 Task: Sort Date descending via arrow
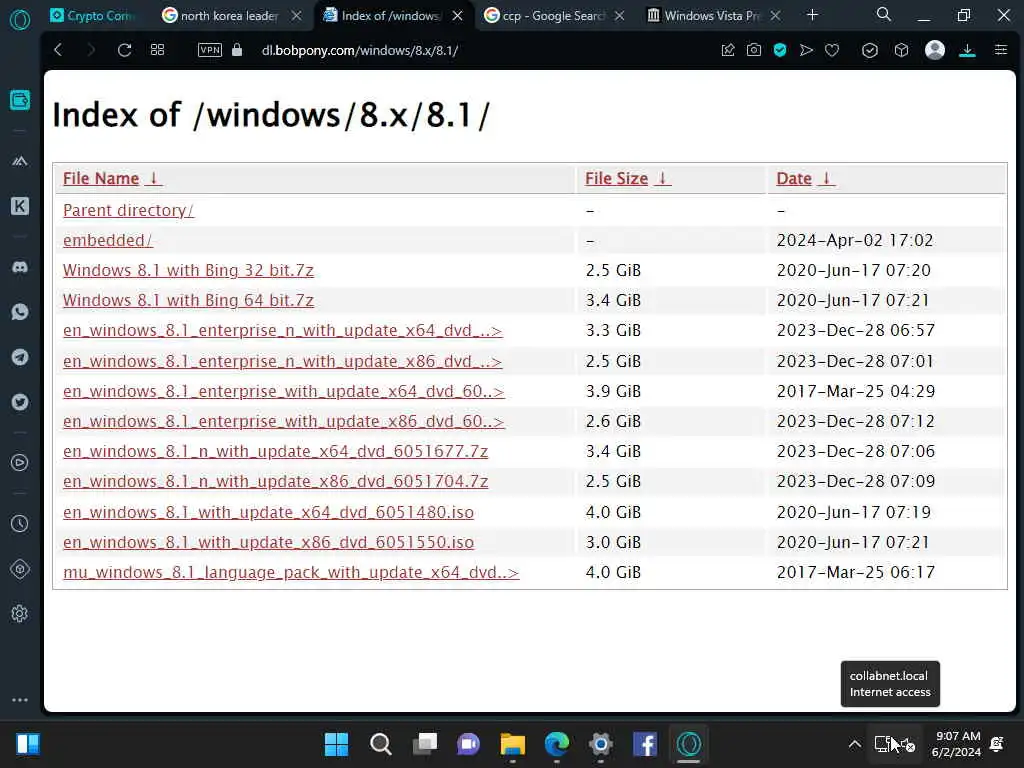pyautogui.click(x=826, y=178)
